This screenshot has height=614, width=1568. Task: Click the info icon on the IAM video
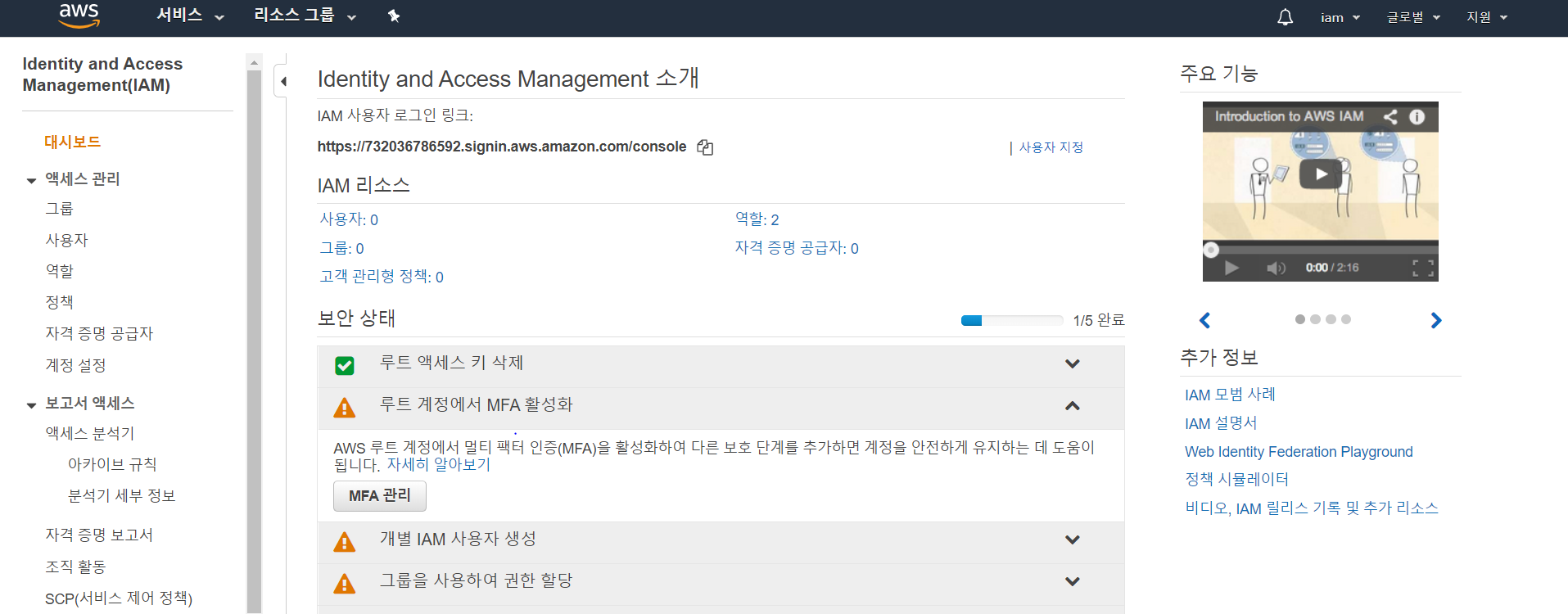(1417, 116)
